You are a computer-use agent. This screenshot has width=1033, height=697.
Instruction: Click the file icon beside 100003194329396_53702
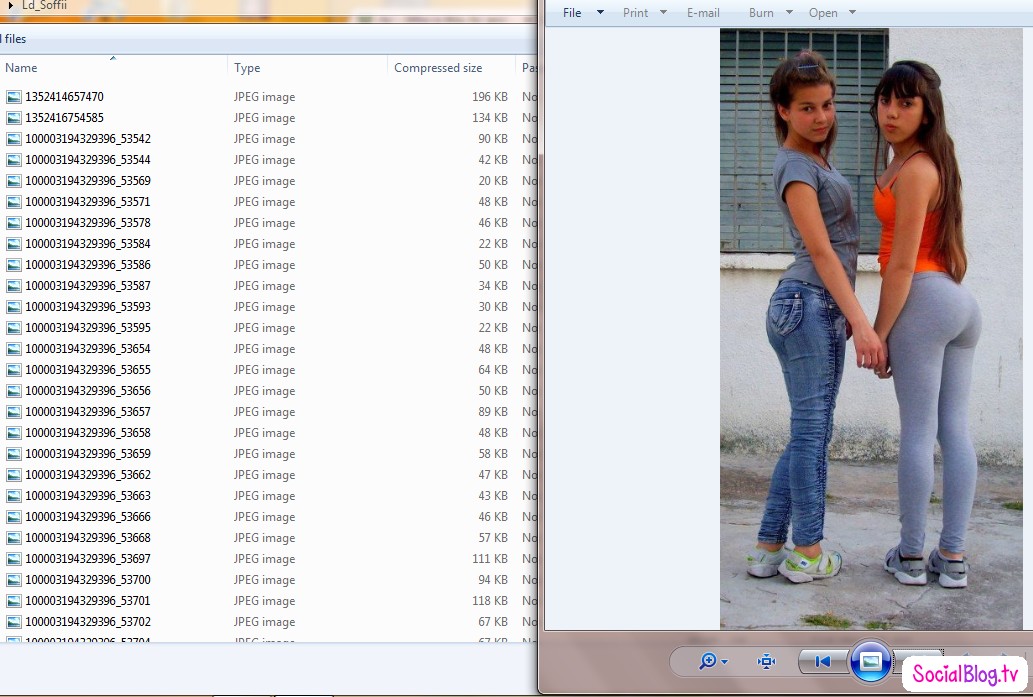14,622
